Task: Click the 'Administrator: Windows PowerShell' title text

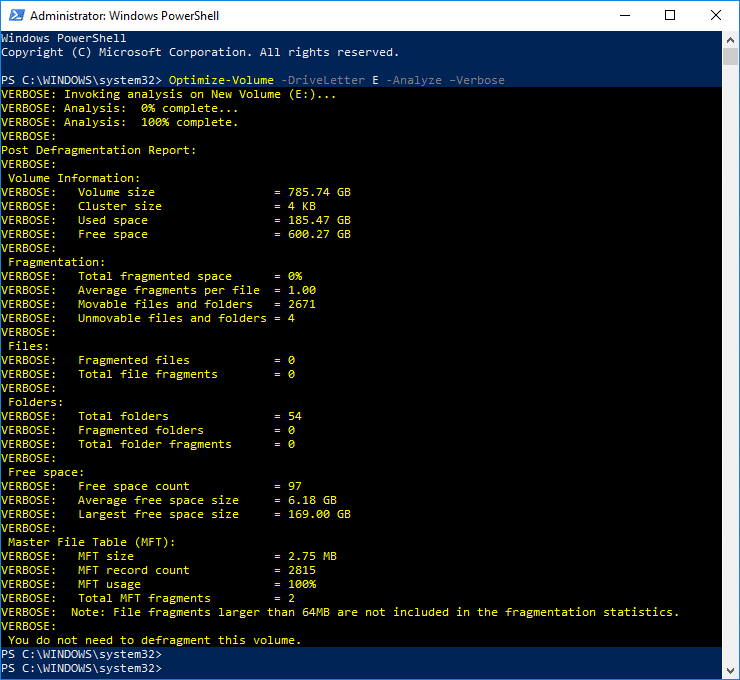Action: point(125,16)
